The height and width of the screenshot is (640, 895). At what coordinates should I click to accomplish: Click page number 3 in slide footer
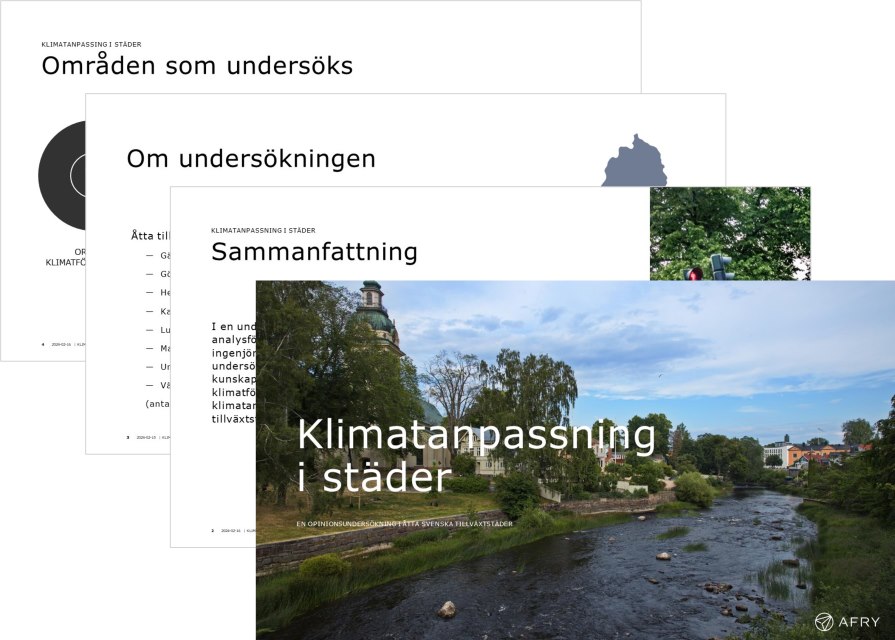tap(128, 437)
